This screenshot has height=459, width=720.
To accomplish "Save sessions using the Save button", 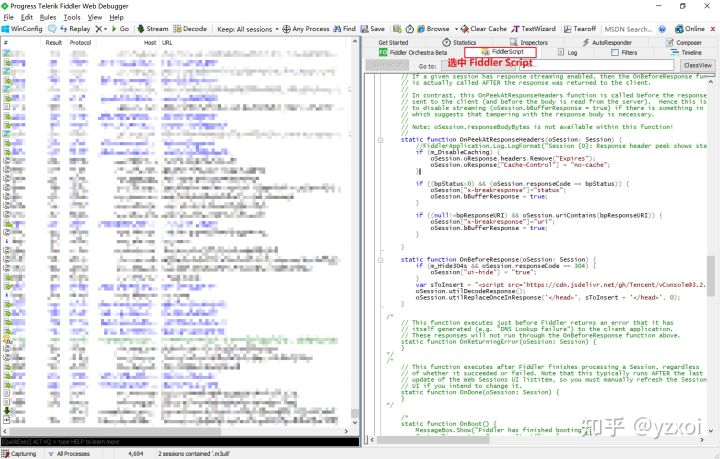I will click(x=373, y=28).
